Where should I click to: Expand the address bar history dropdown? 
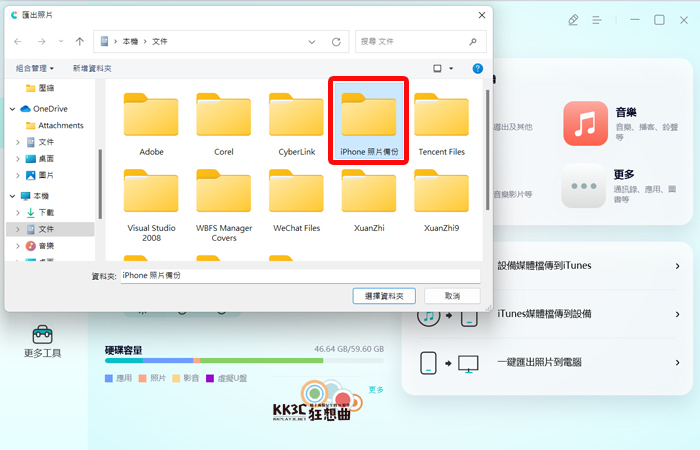[x=312, y=42]
